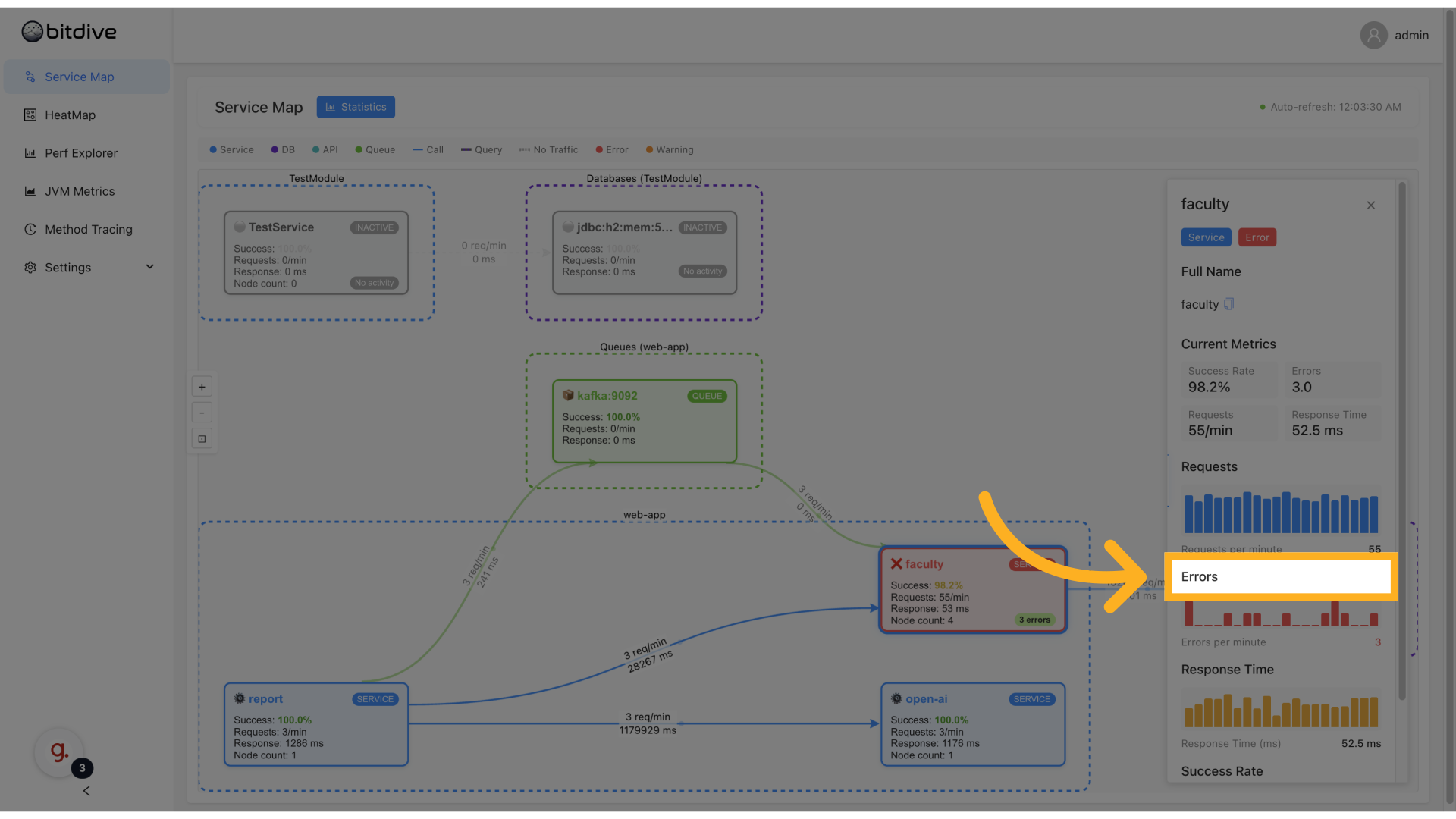This screenshot has height=819, width=1456.
Task: Click the SERVICE badge on open-ai node
Action: pos(1032,699)
